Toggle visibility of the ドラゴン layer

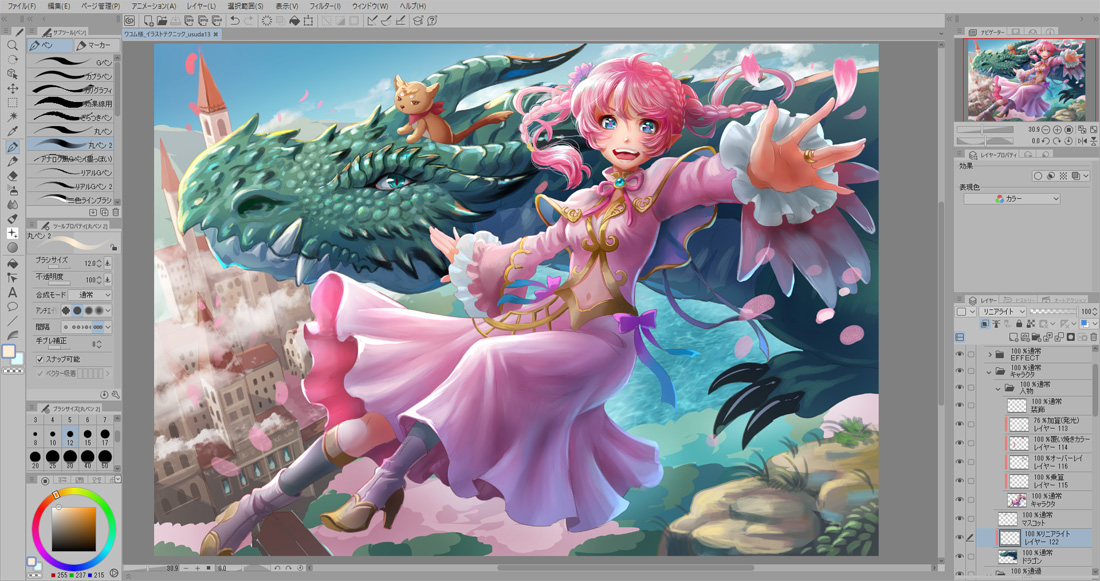click(x=960, y=555)
